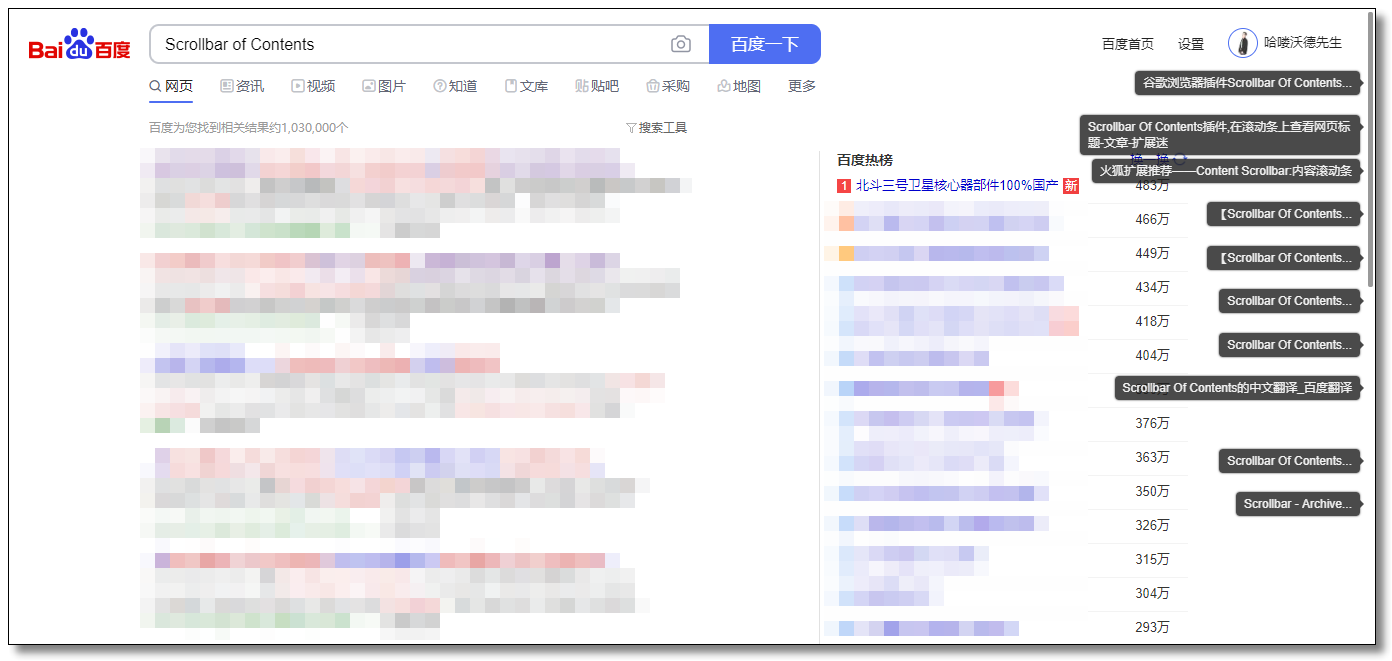Screen dimensions: 1392x661
Task: Go to 百度首页
Action: point(1128,44)
